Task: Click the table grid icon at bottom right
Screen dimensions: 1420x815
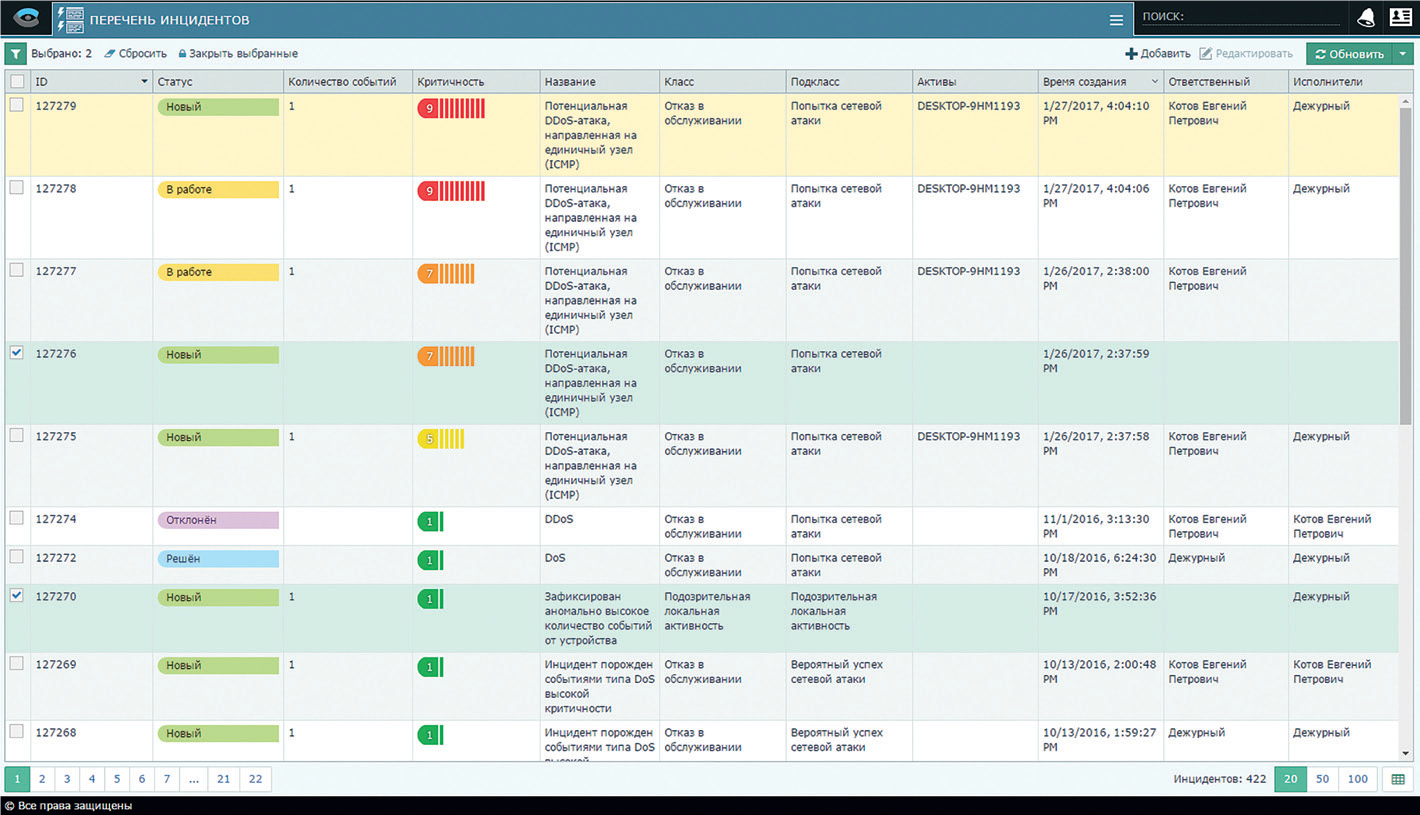Action: (x=1398, y=780)
